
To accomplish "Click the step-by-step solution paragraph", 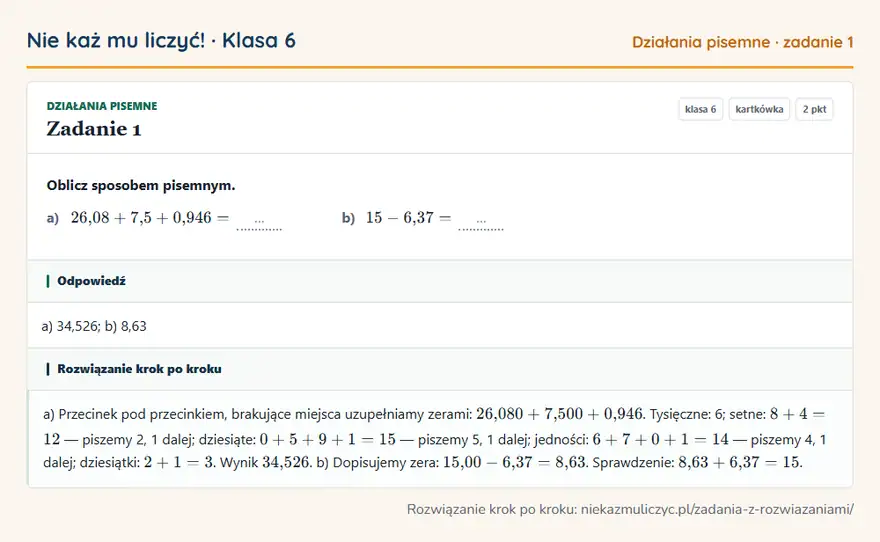I will click(x=434, y=438).
